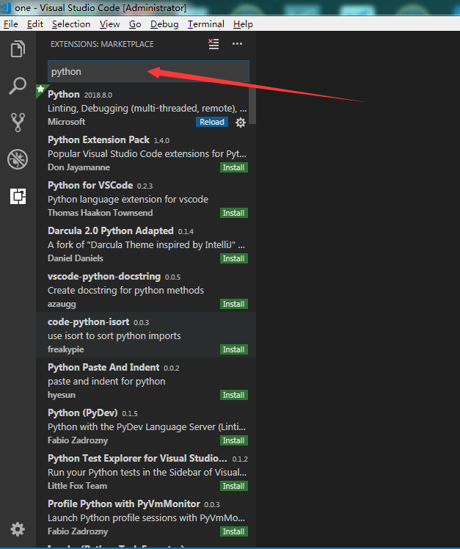Select the code-python-isort extension entry
This screenshot has width=460, height=549.
click(146, 335)
